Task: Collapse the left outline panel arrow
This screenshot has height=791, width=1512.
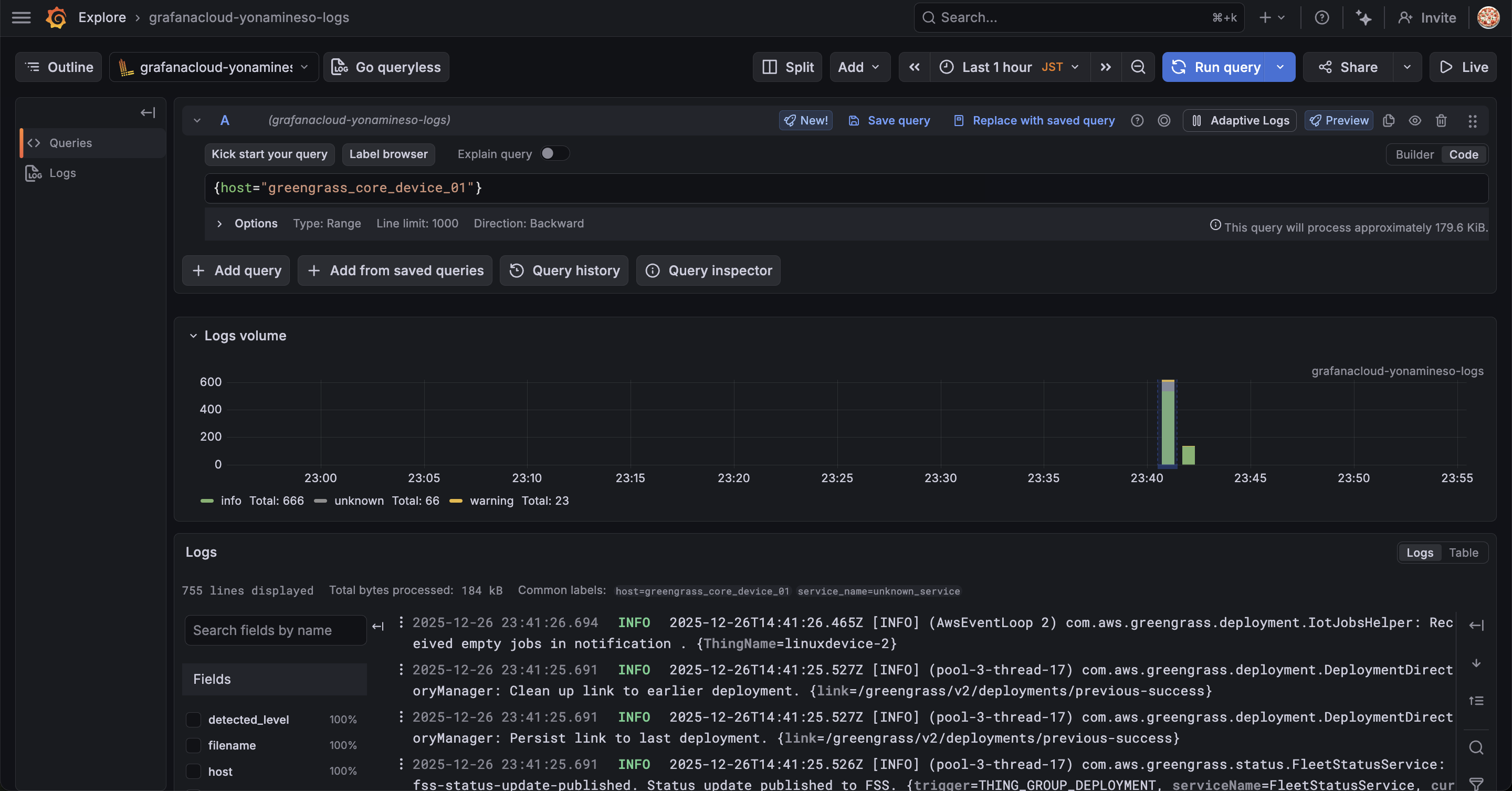Action: point(148,112)
